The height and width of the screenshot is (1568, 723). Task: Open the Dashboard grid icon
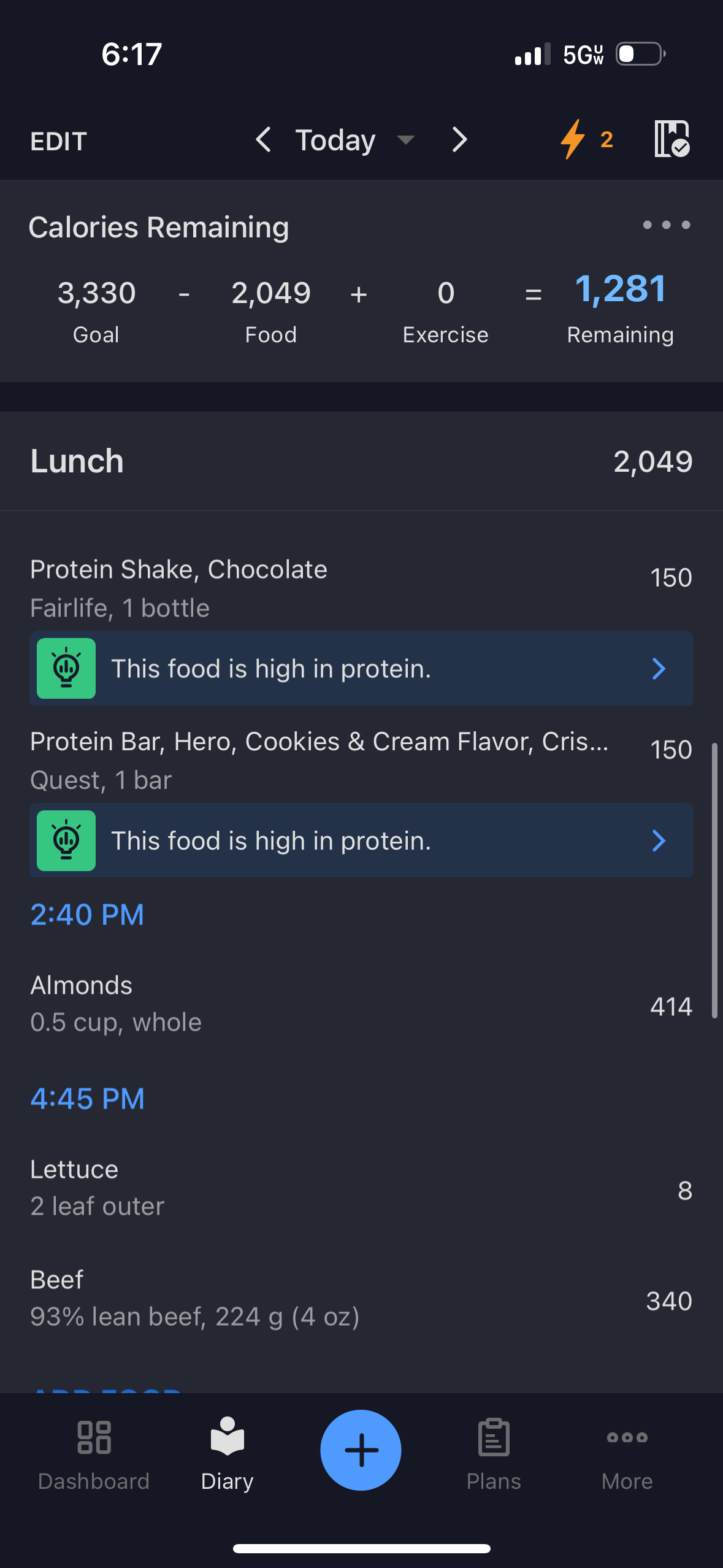[x=94, y=1437]
